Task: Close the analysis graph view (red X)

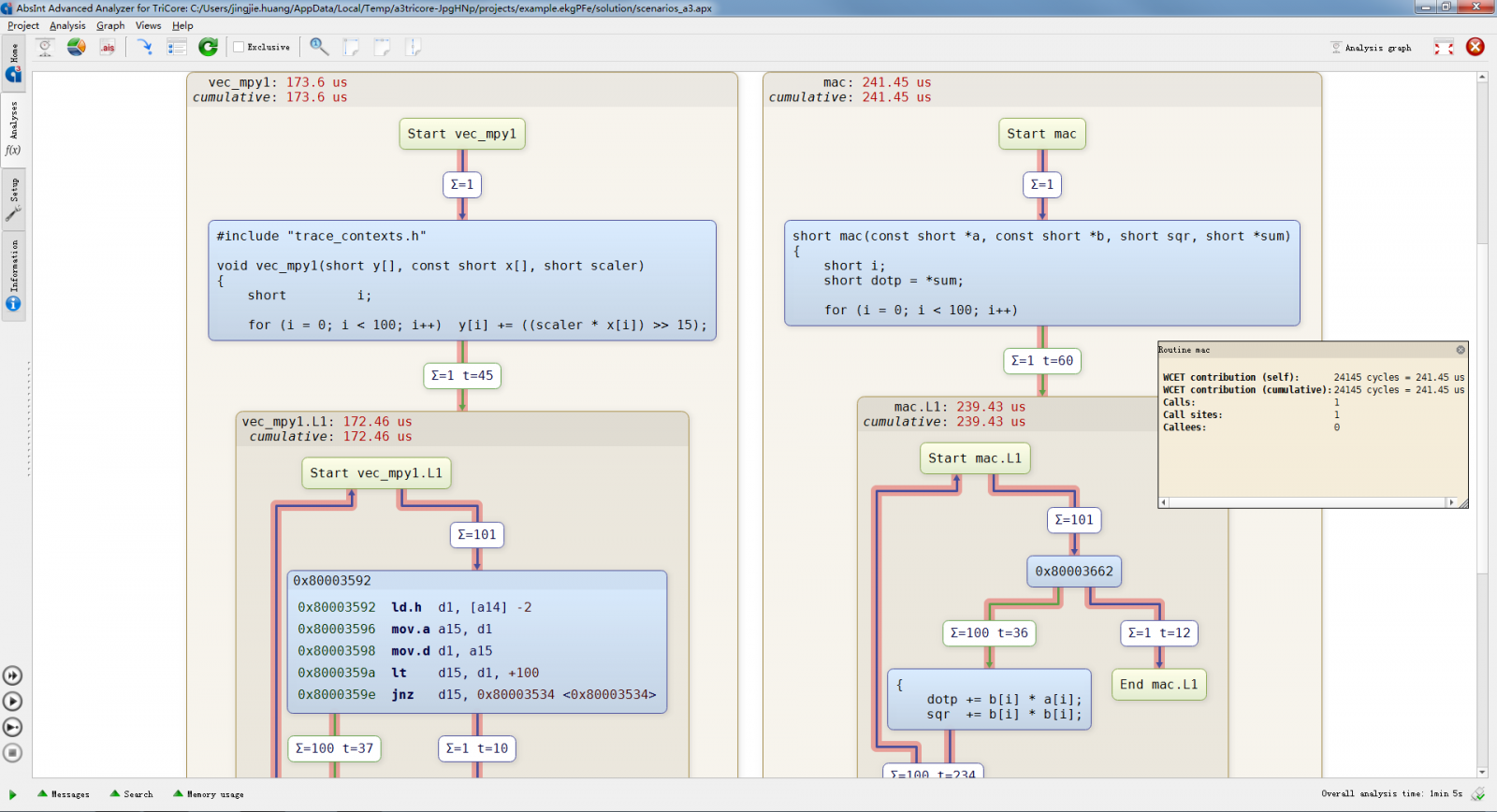Action: coord(1475,47)
